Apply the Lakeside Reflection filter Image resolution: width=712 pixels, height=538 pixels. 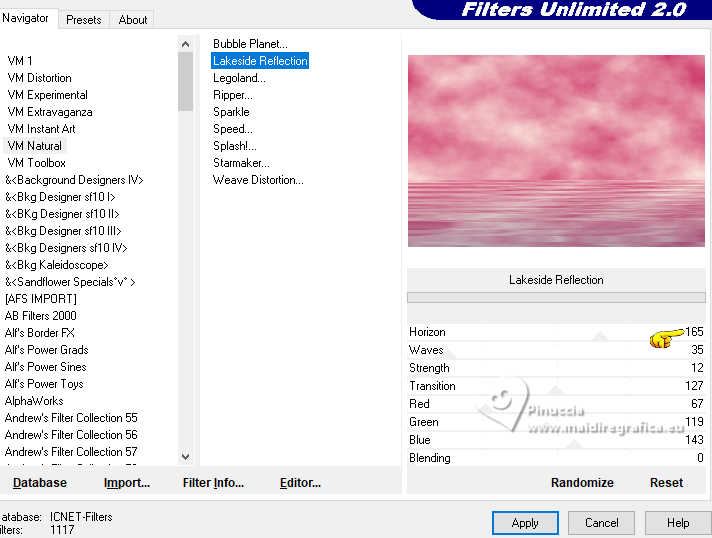pos(525,523)
